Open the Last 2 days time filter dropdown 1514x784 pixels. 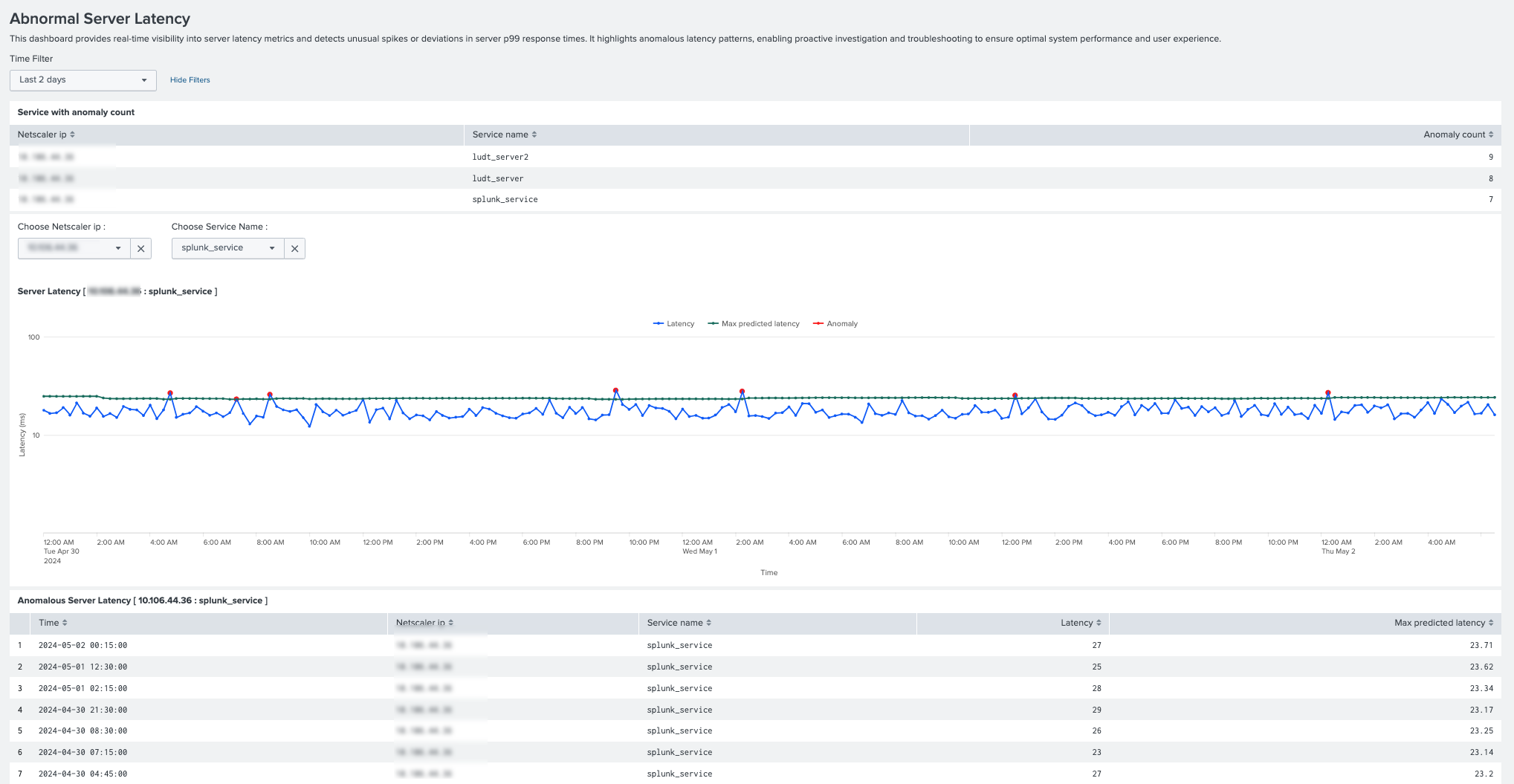tap(83, 80)
